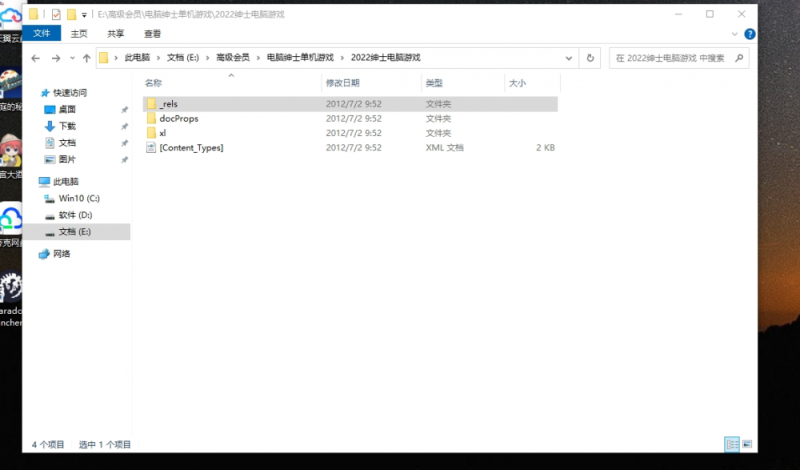Switch to the 主页 (Home) ribbon tab
The height and width of the screenshot is (470, 800).
click(79, 34)
